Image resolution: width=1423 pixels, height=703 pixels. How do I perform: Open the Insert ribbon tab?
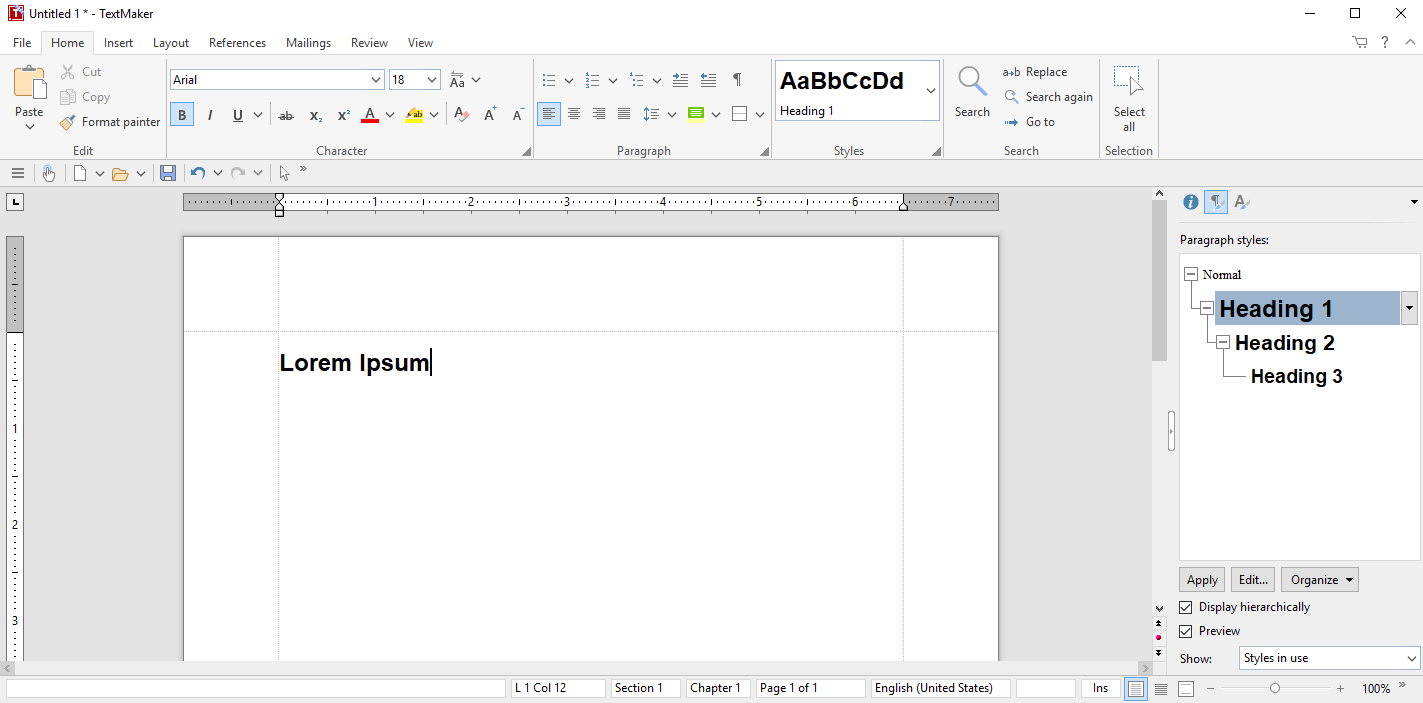(118, 43)
